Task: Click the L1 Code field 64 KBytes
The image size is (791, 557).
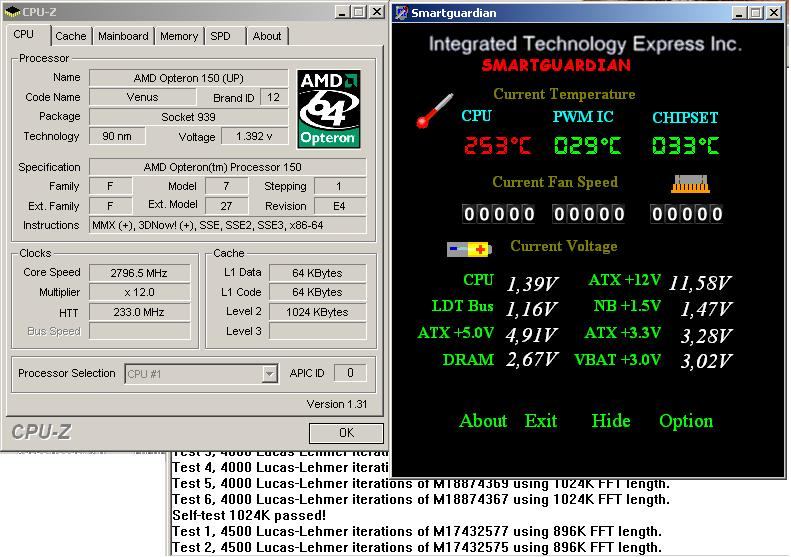Action: (x=317, y=292)
